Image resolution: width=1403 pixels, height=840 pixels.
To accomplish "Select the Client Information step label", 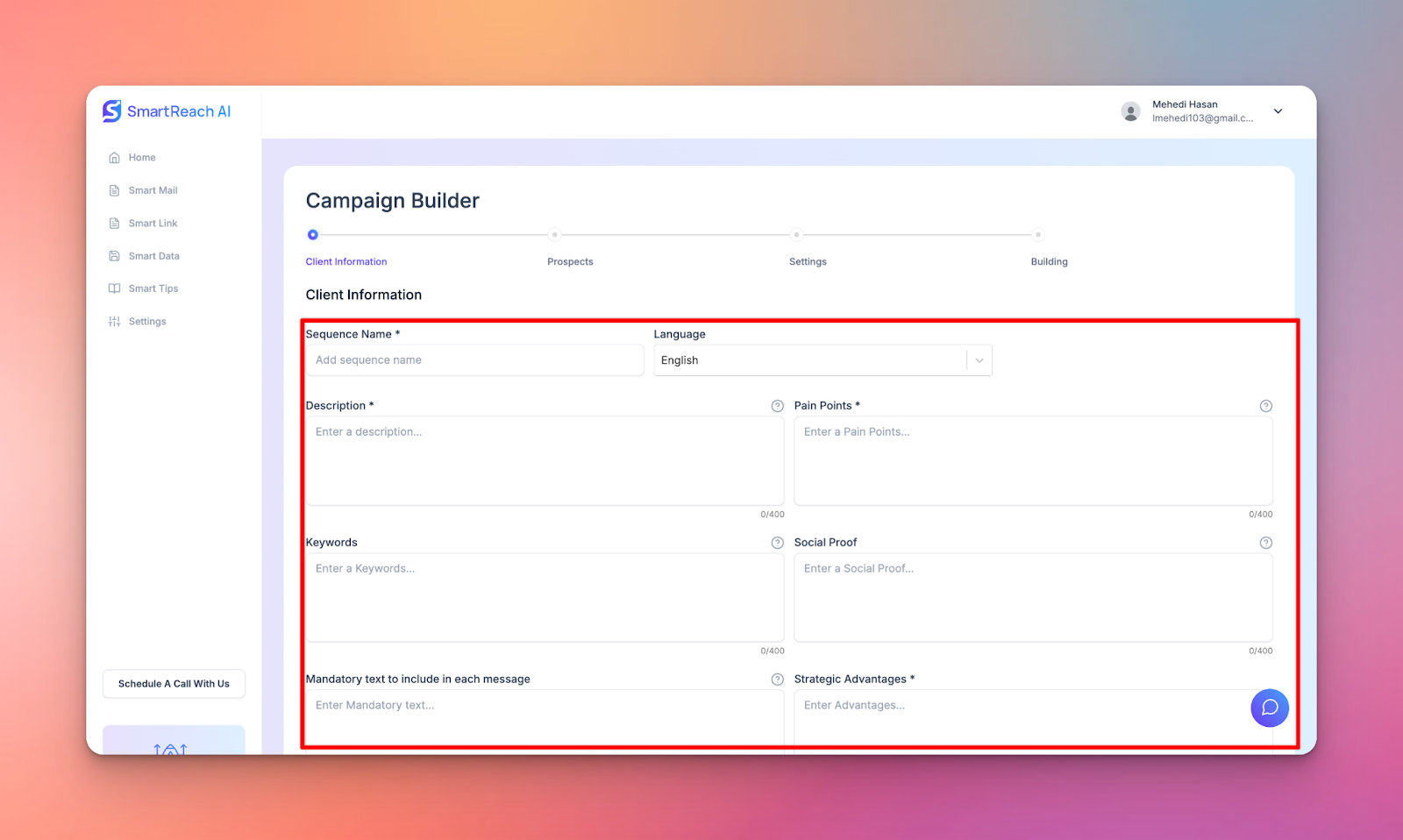I will coord(346,262).
